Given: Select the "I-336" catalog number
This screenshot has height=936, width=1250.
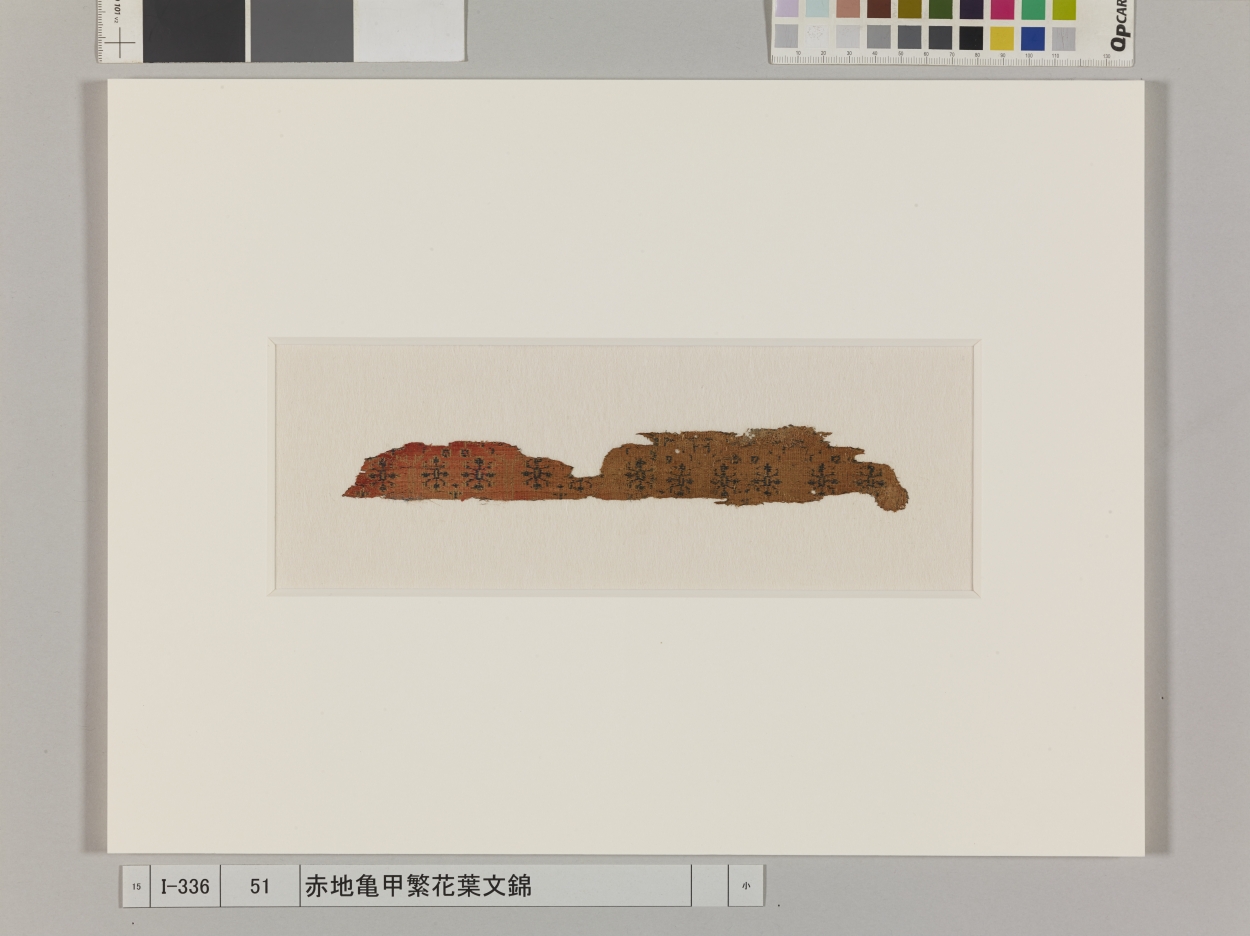Looking at the screenshot, I should point(185,886).
